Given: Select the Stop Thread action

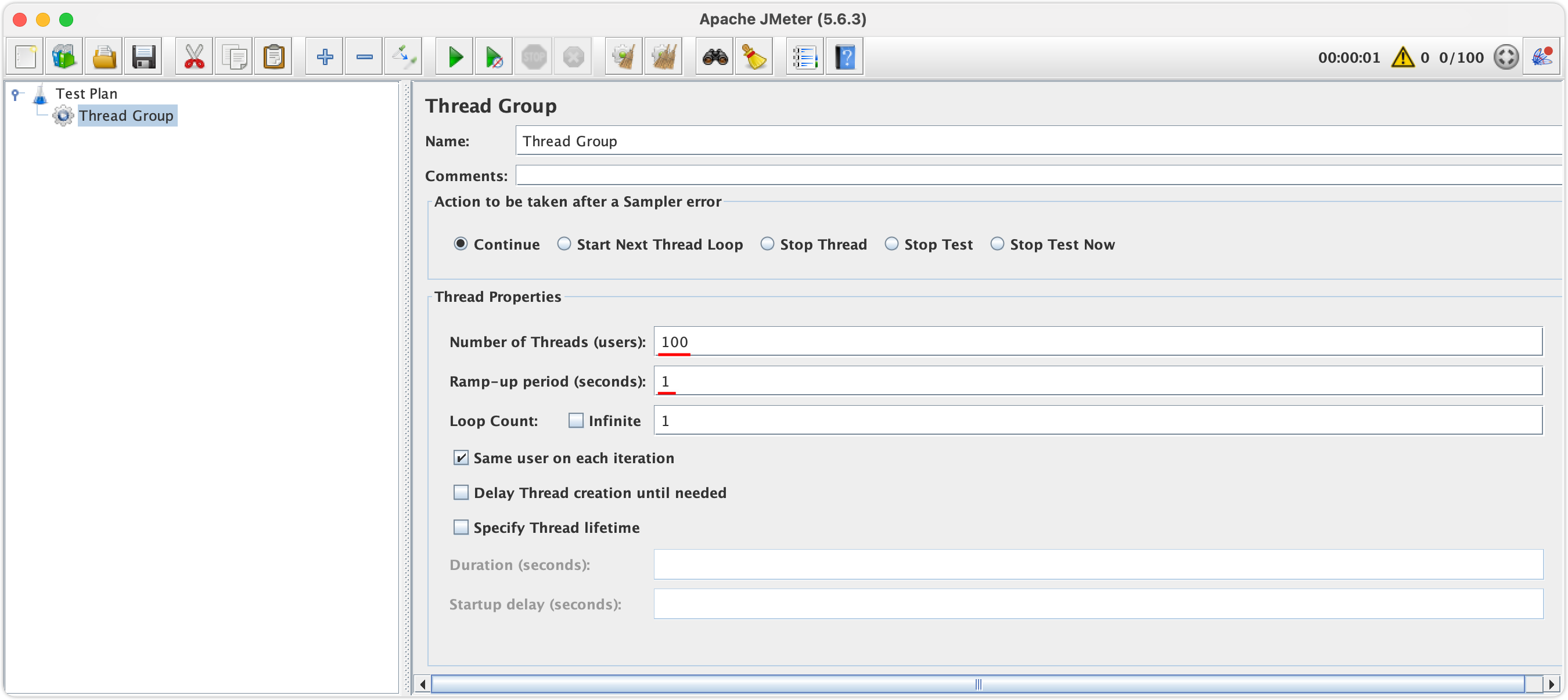Looking at the screenshot, I should (x=768, y=244).
